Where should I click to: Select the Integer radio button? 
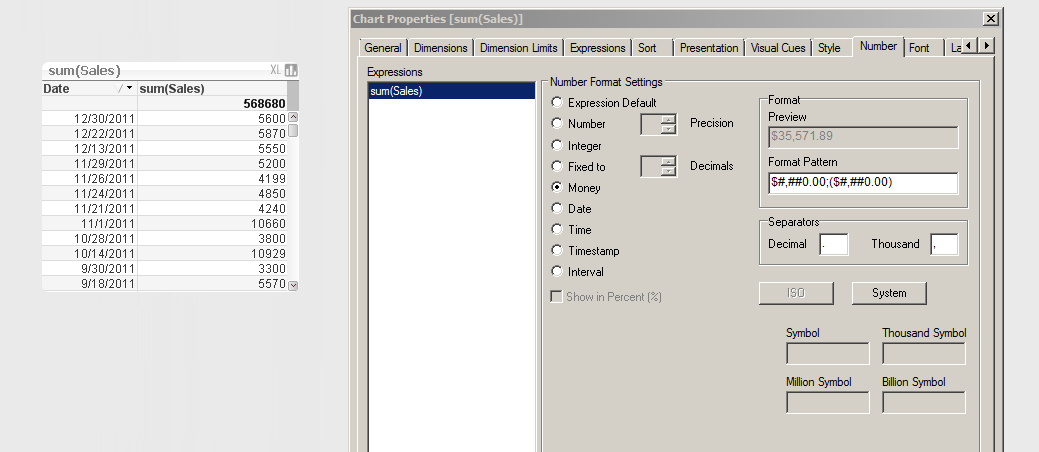tap(557, 145)
